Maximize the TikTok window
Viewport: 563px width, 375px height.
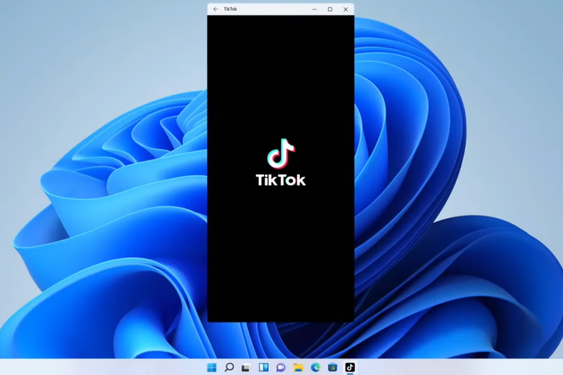tap(330, 9)
